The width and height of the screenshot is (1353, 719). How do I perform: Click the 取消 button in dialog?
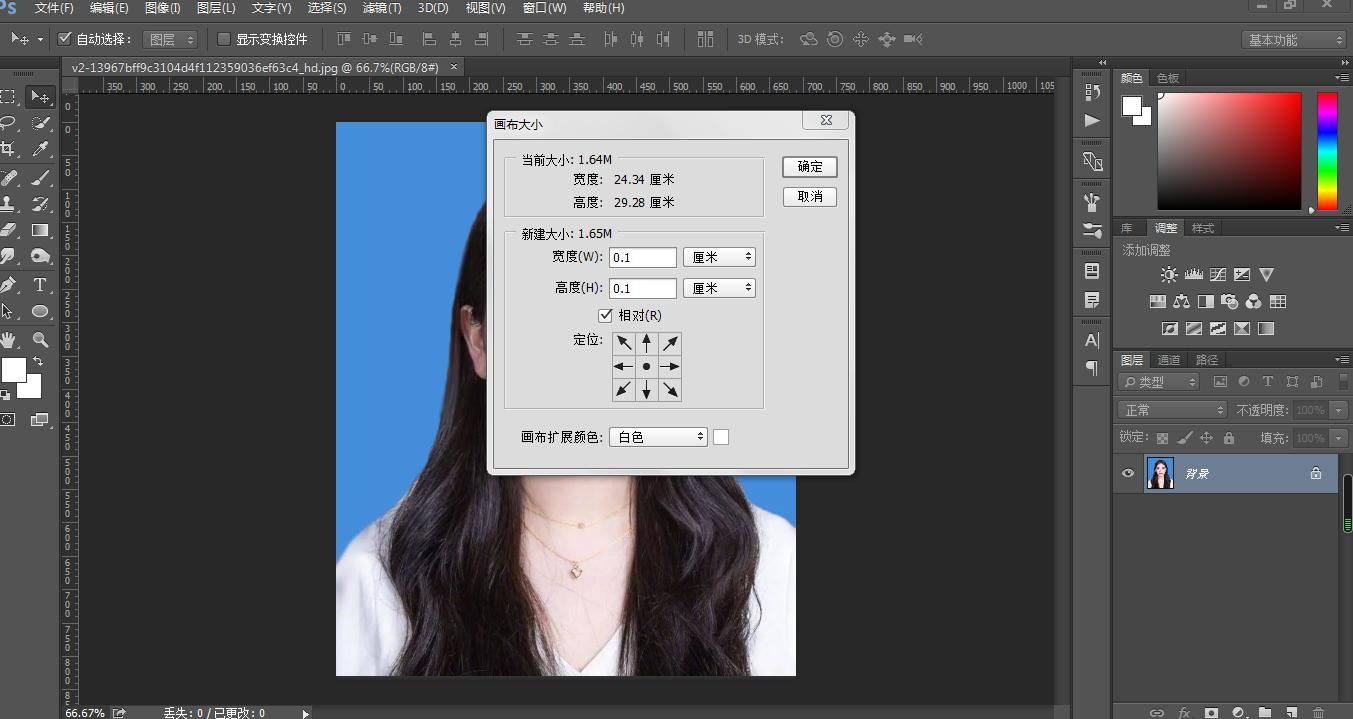[809, 197]
